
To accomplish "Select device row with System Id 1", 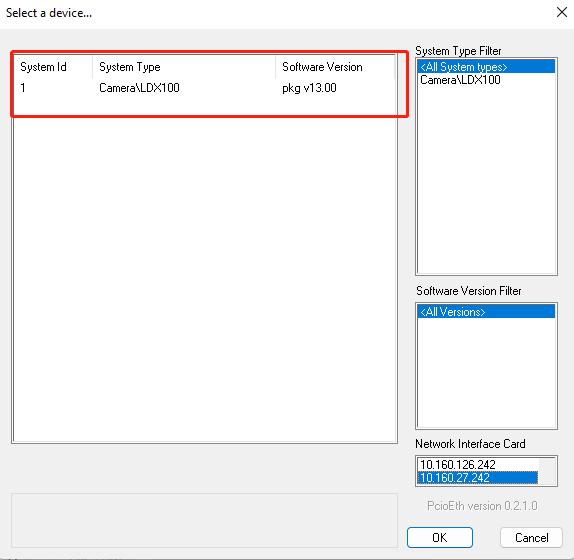I will [205, 88].
